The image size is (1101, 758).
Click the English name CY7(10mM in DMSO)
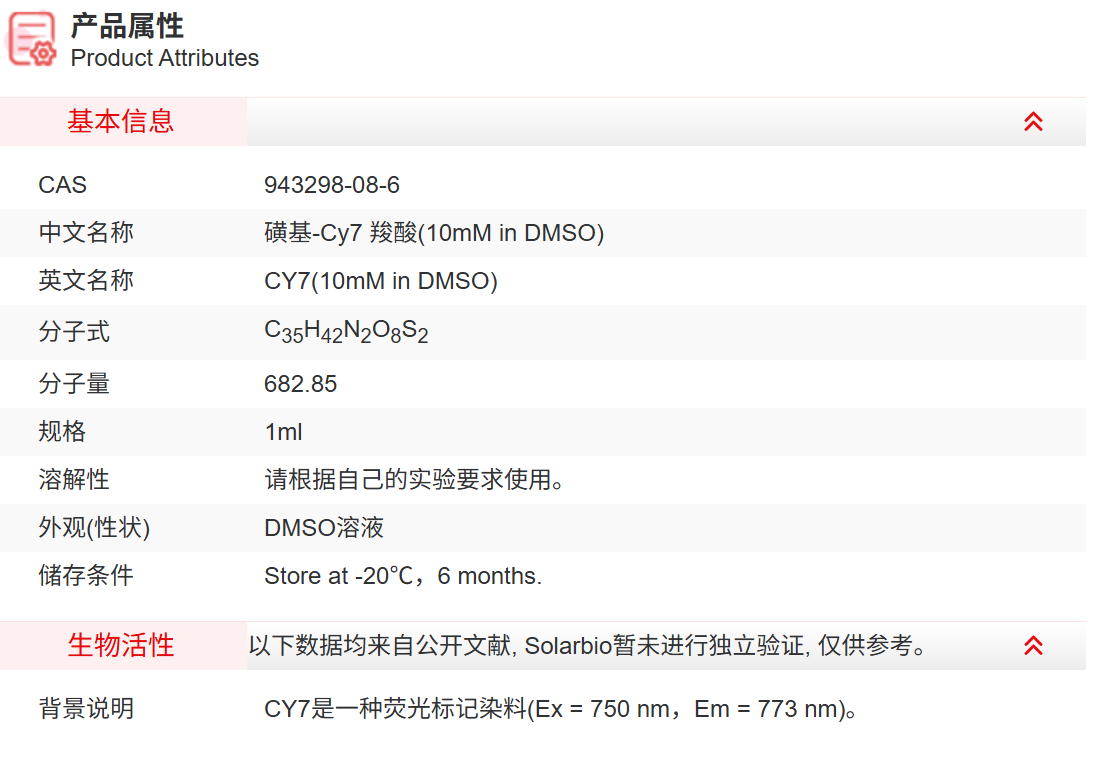381,281
